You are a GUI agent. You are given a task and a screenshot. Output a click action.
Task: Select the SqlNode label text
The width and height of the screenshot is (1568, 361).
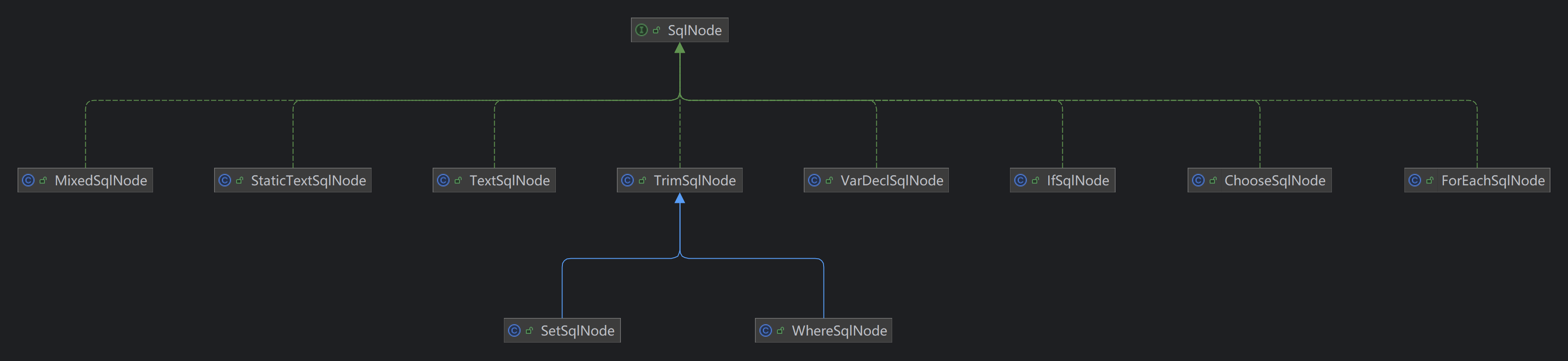pos(695,30)
